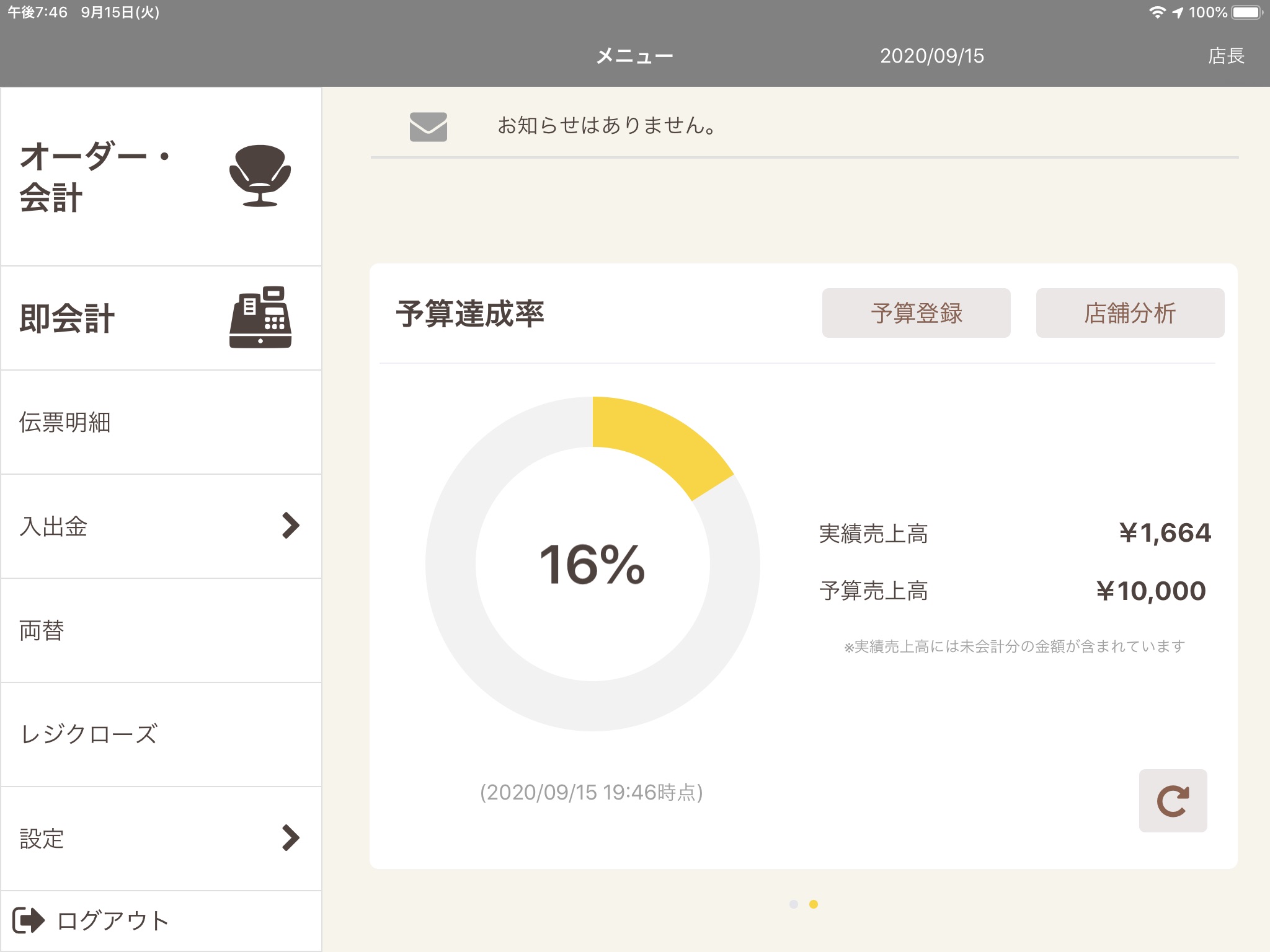Click the 予算売上高 label
This screenshot has height=952, width=1270.
click(x=873, y=591)
